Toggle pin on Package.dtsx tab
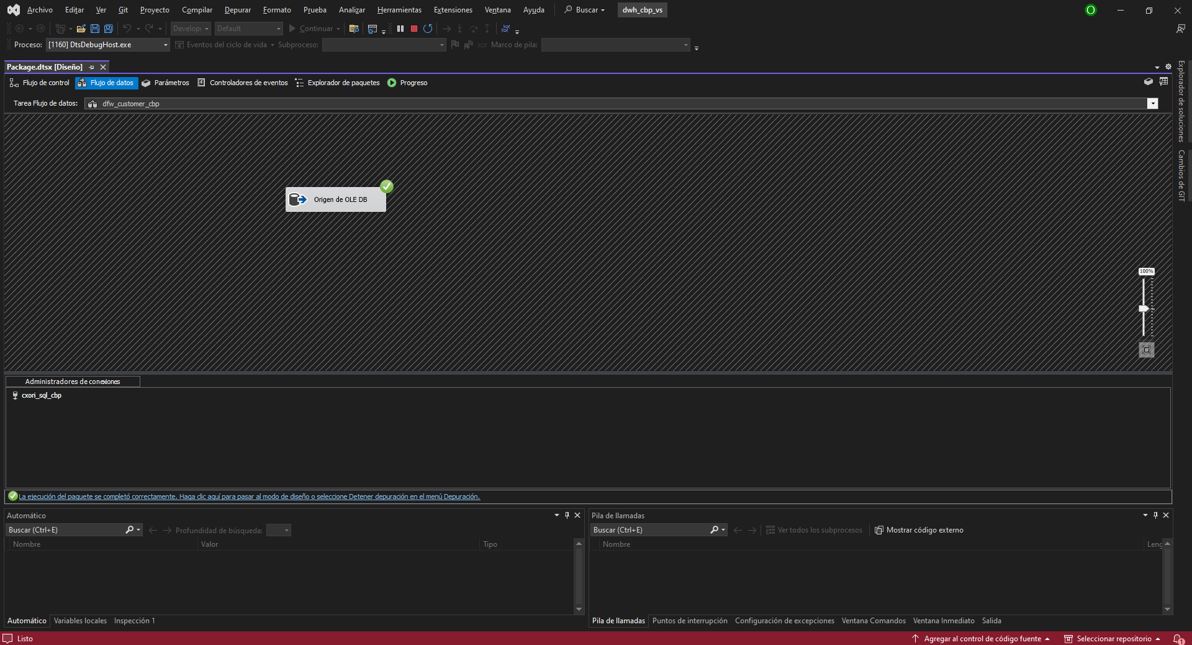This screenshot has height=645, width=1192. (92, 67)
